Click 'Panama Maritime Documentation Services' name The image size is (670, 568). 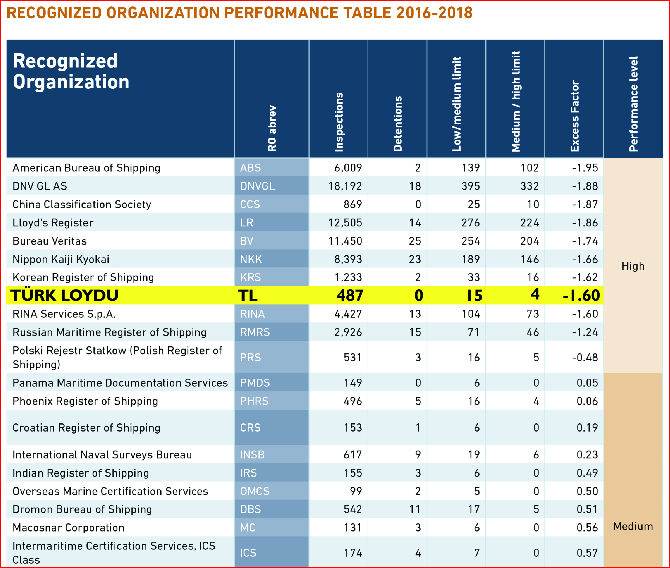click(x=120, y=383)
